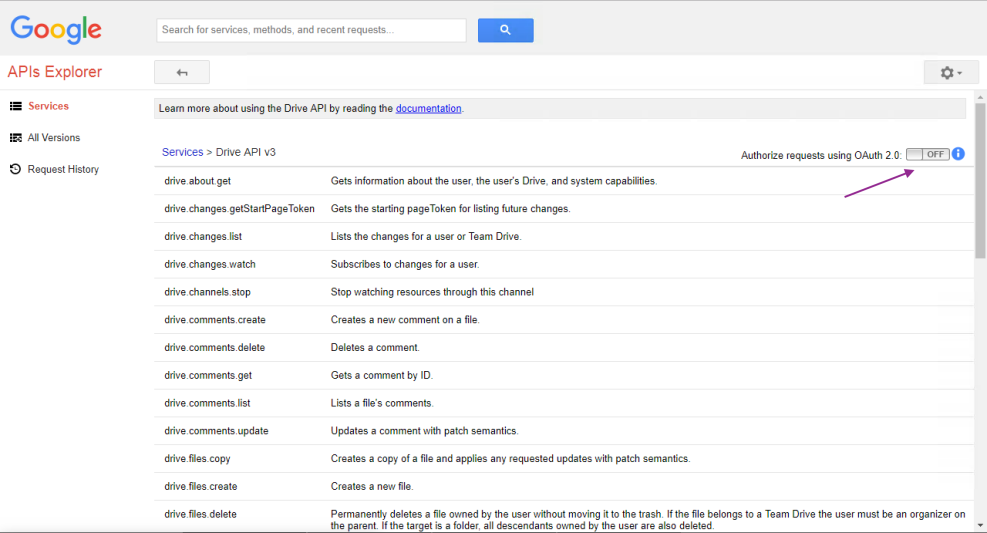Image resolution: width=987 pixels, height=533 pixels.
Task: Click the scrollbar up arrow
Action: coord(980,98)
